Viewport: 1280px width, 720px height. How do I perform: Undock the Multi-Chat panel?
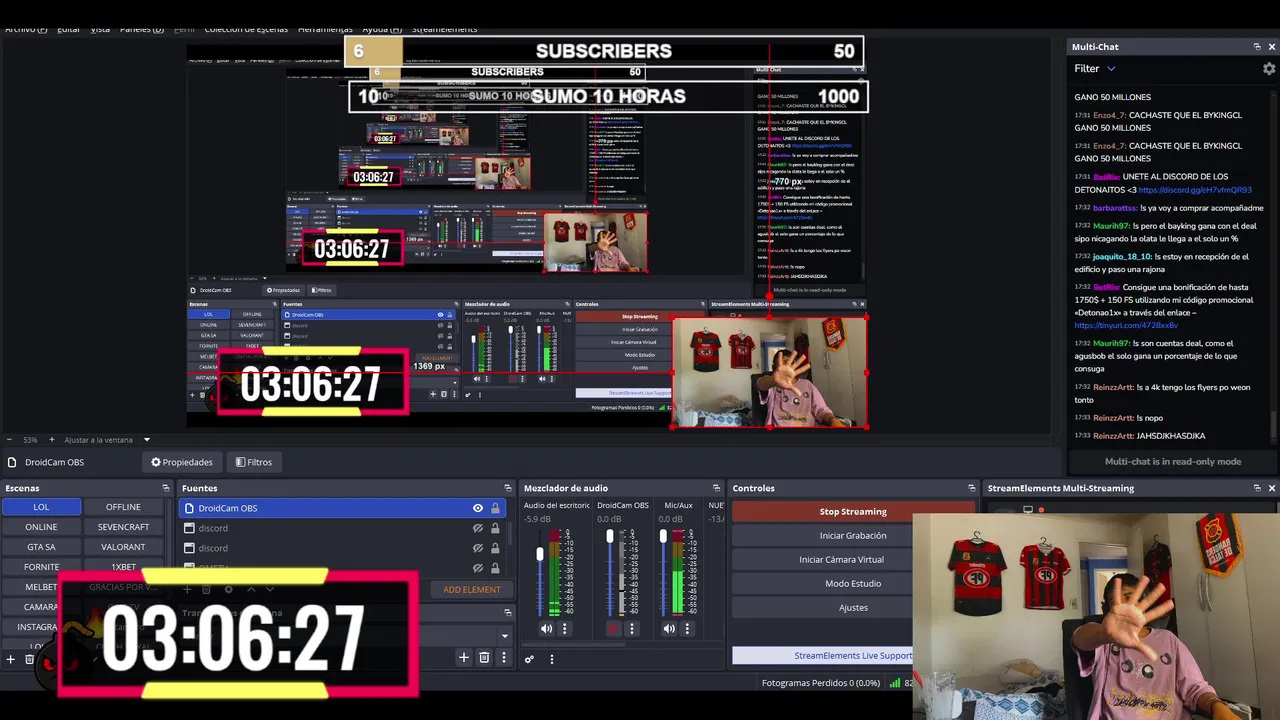pos(1257,47)
